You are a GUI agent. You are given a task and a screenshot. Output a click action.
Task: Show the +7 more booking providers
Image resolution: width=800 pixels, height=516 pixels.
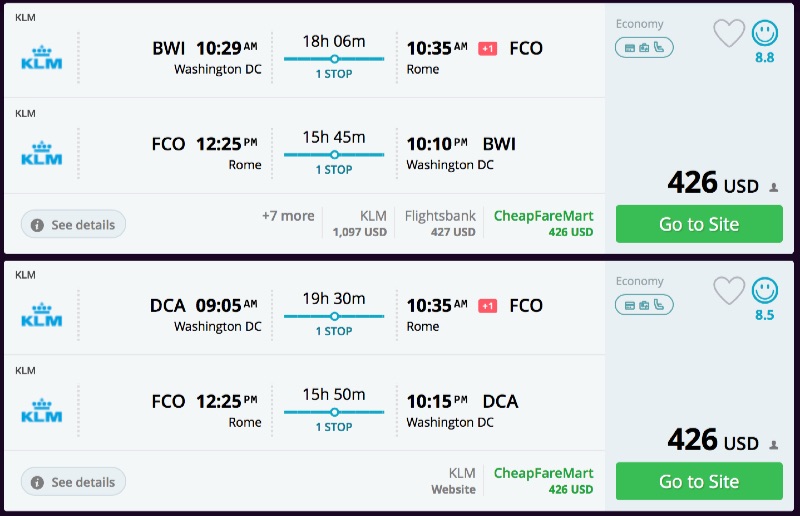pos(288,216)
